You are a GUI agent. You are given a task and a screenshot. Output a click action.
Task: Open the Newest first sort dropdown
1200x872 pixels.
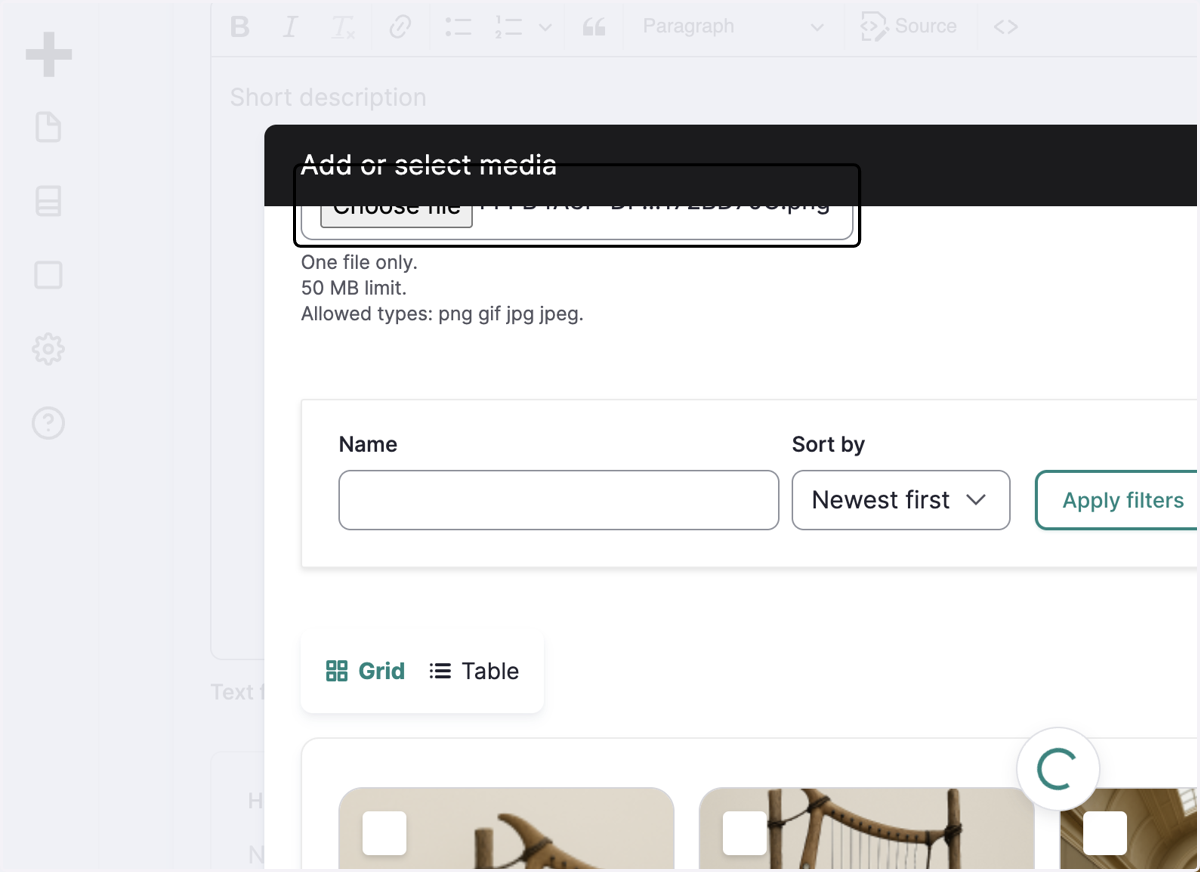(901, 500)
